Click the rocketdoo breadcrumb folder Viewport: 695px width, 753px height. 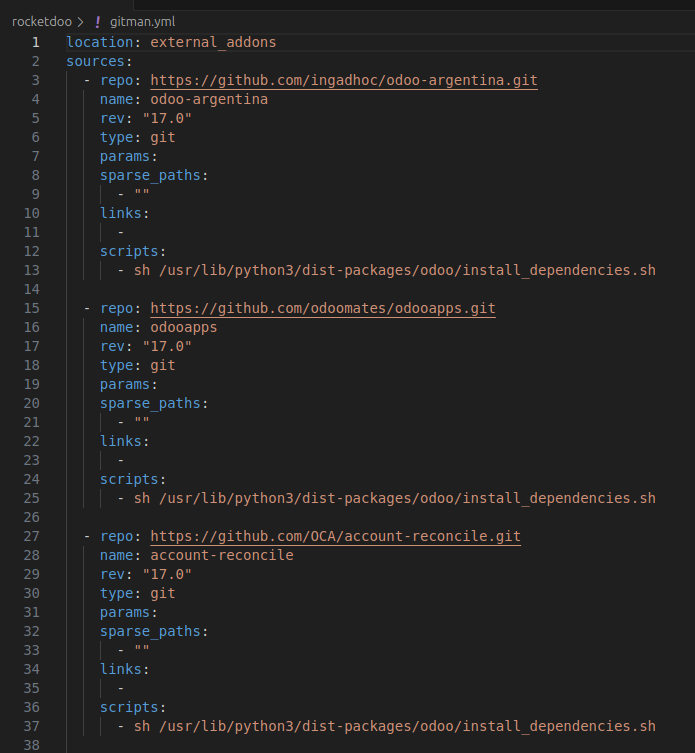point(42,22)
